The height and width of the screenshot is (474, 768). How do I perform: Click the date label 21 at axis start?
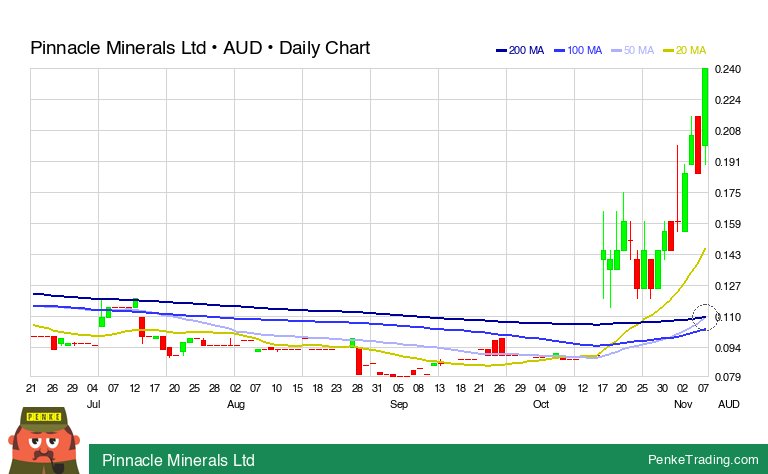(31, 388)
